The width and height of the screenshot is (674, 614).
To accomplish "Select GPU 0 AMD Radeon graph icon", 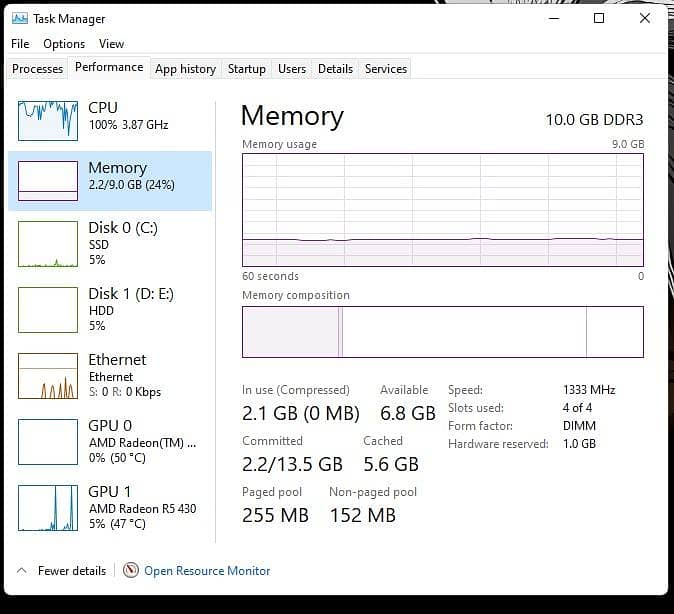I will [48, 442].
